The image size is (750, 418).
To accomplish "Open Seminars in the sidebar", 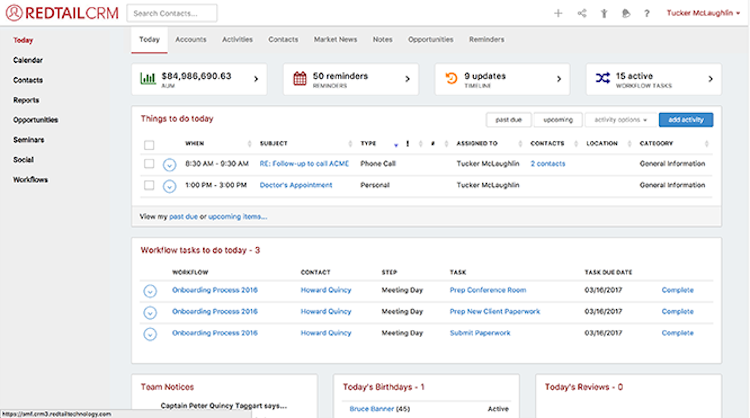I will tap(29, 140).
